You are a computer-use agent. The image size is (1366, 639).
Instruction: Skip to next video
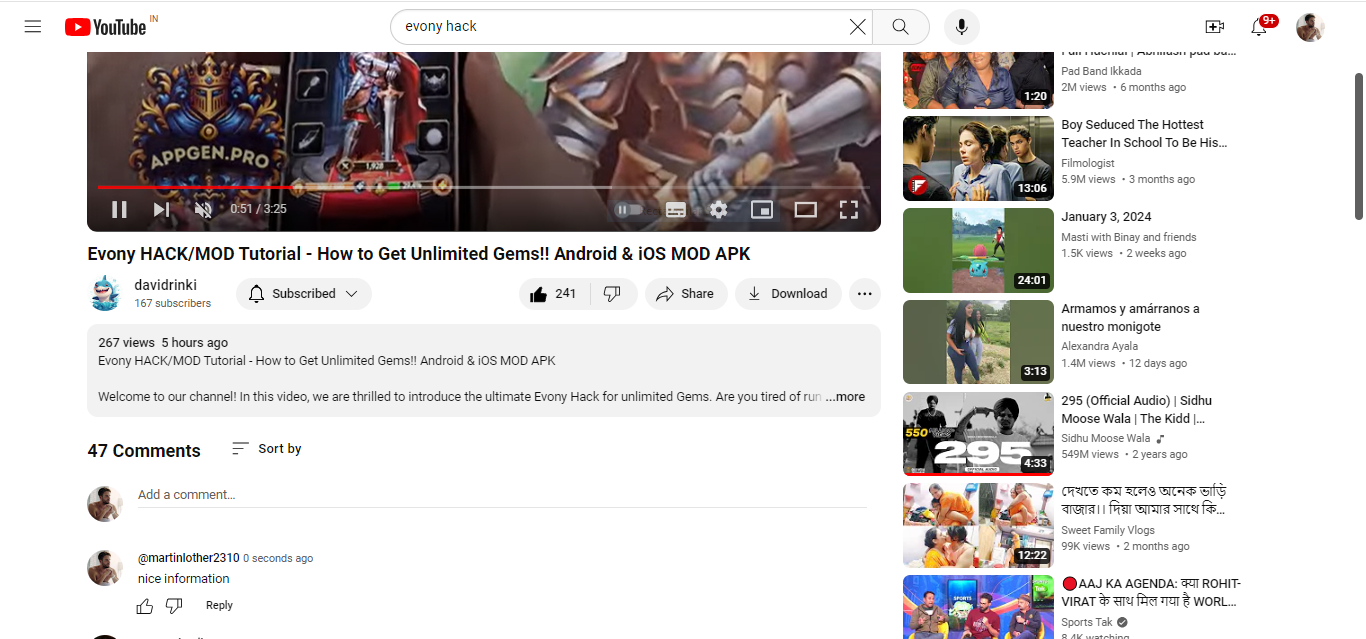click(x=161, y=209)
